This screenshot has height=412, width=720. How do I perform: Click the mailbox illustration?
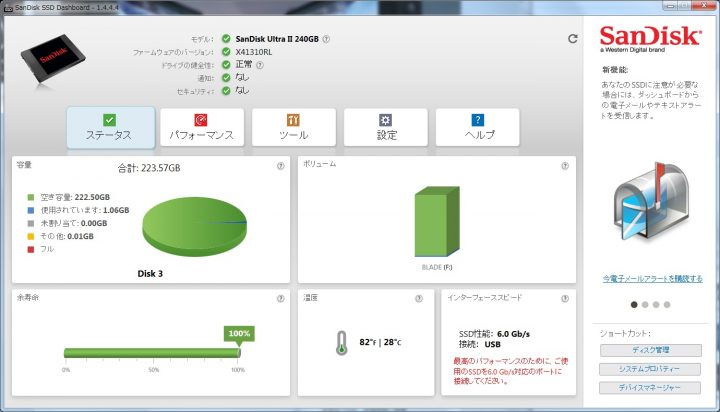point(651,201)
